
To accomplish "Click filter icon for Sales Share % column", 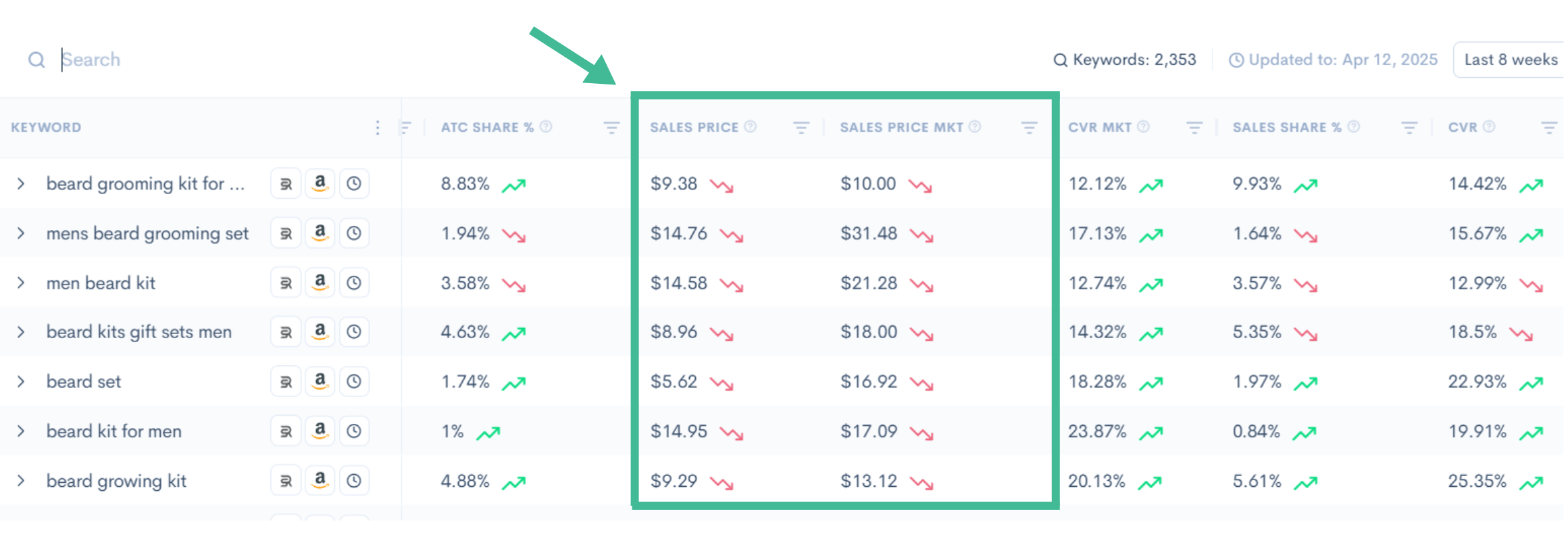I will click(x=1409, y=128).
